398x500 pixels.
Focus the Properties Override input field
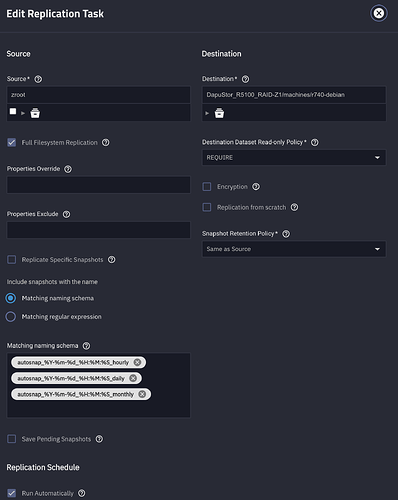click(x=98, y=185)
